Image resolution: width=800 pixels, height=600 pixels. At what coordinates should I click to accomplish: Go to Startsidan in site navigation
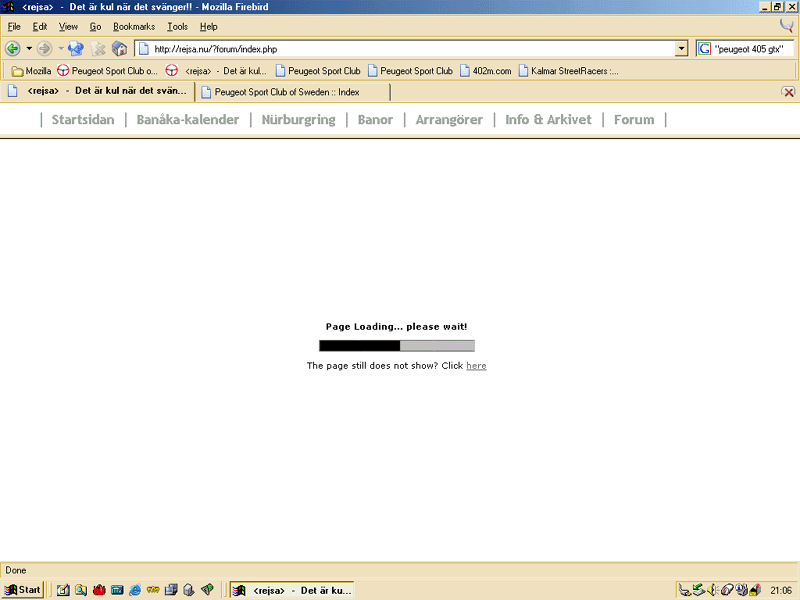point(83,119)
